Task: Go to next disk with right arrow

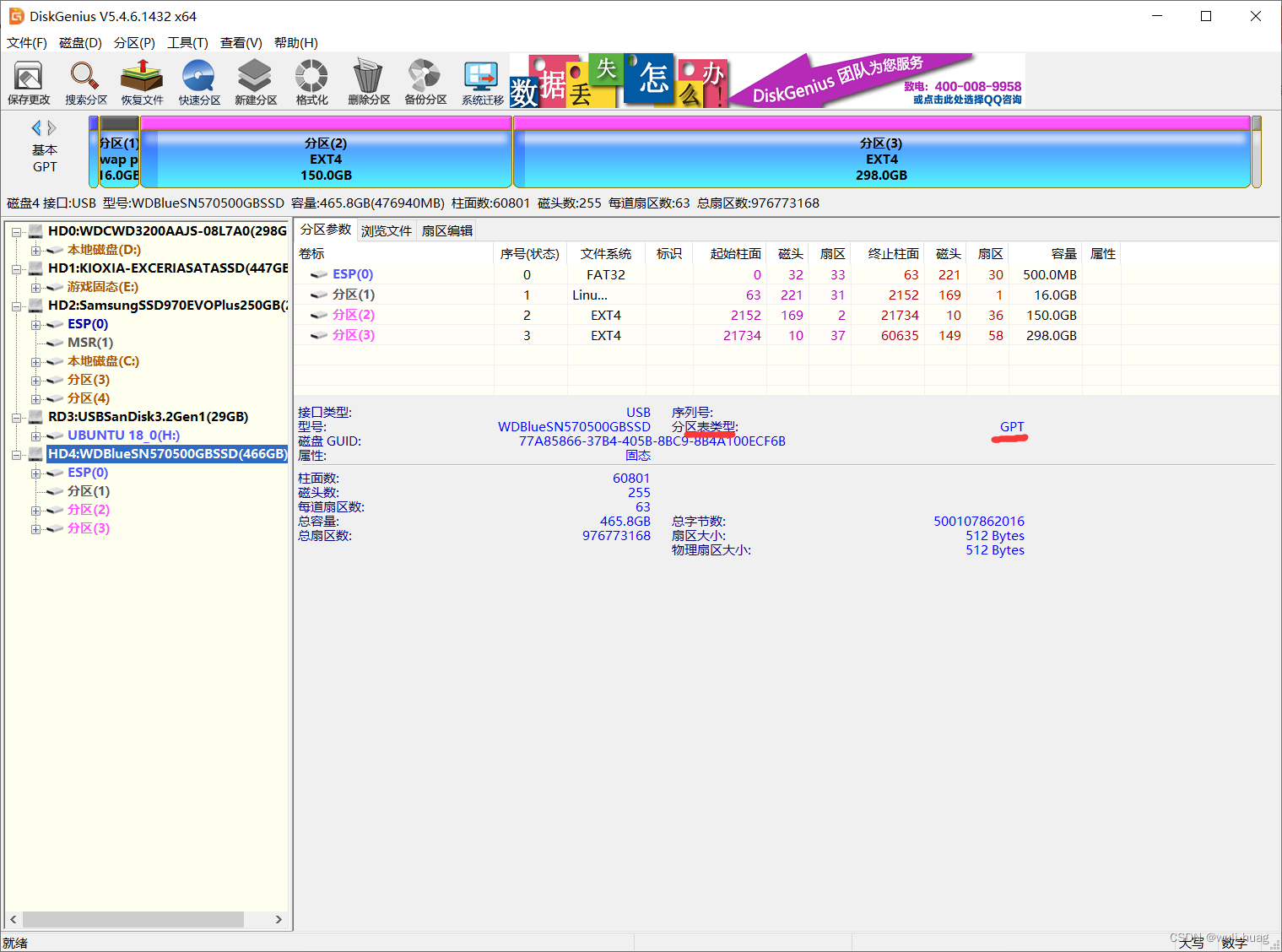Action: pos(52,127)
